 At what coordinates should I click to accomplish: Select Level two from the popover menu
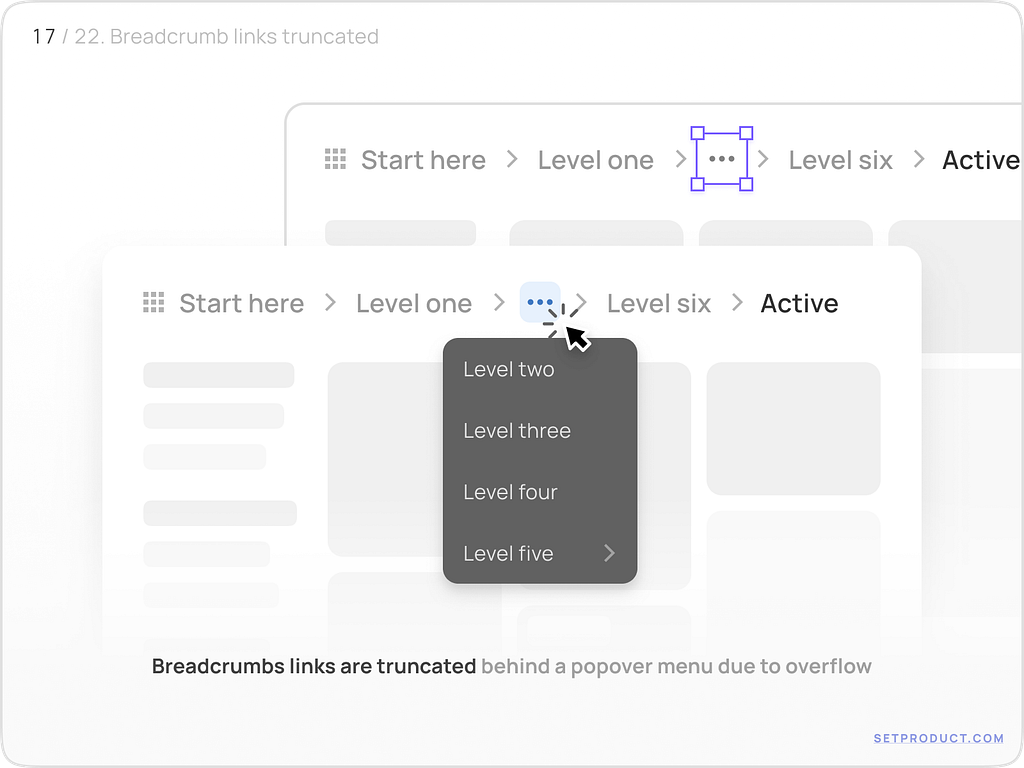point(509,369)
